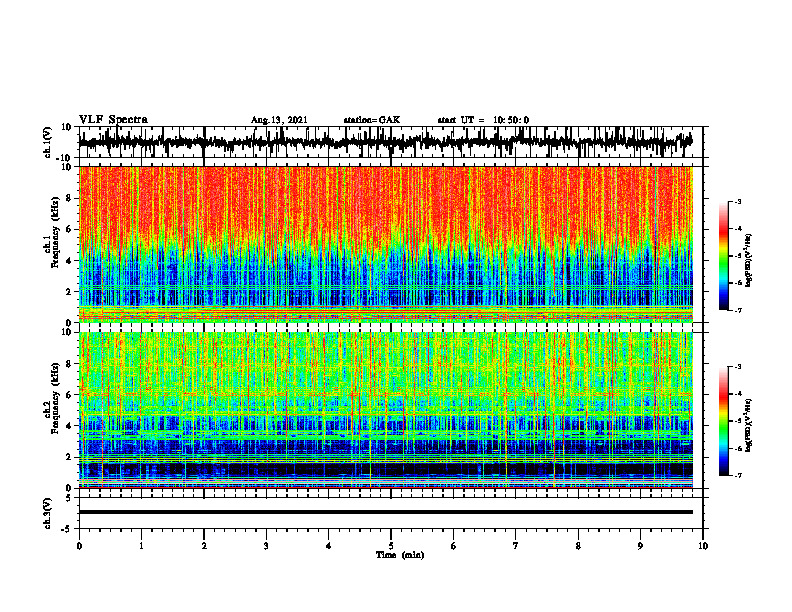The image size is (792, 612).
Task: Click the time axis tick label "0"
Action: [x=79, y=546]
